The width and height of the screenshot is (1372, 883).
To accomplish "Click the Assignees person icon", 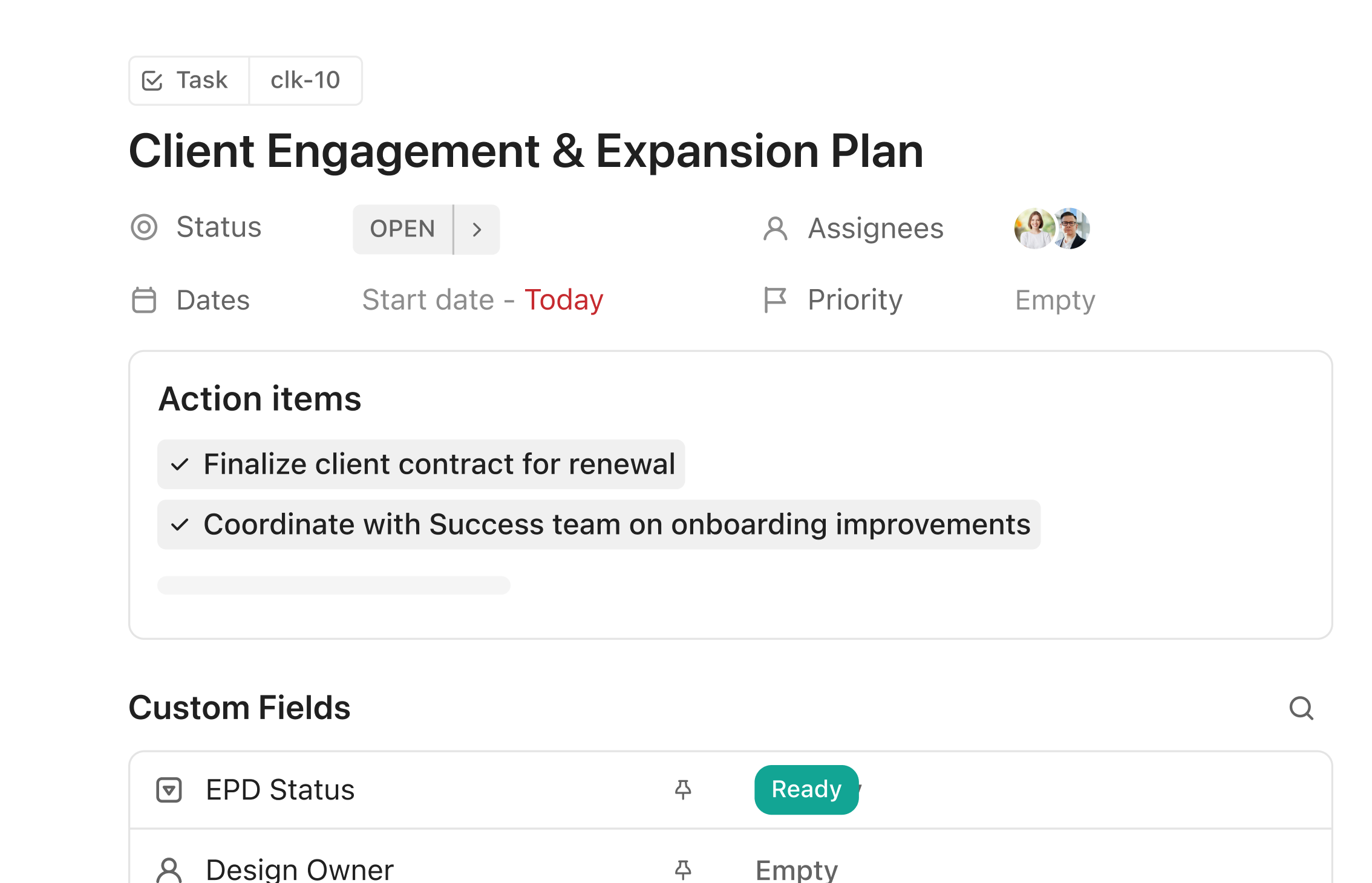I will pos(775,229).
